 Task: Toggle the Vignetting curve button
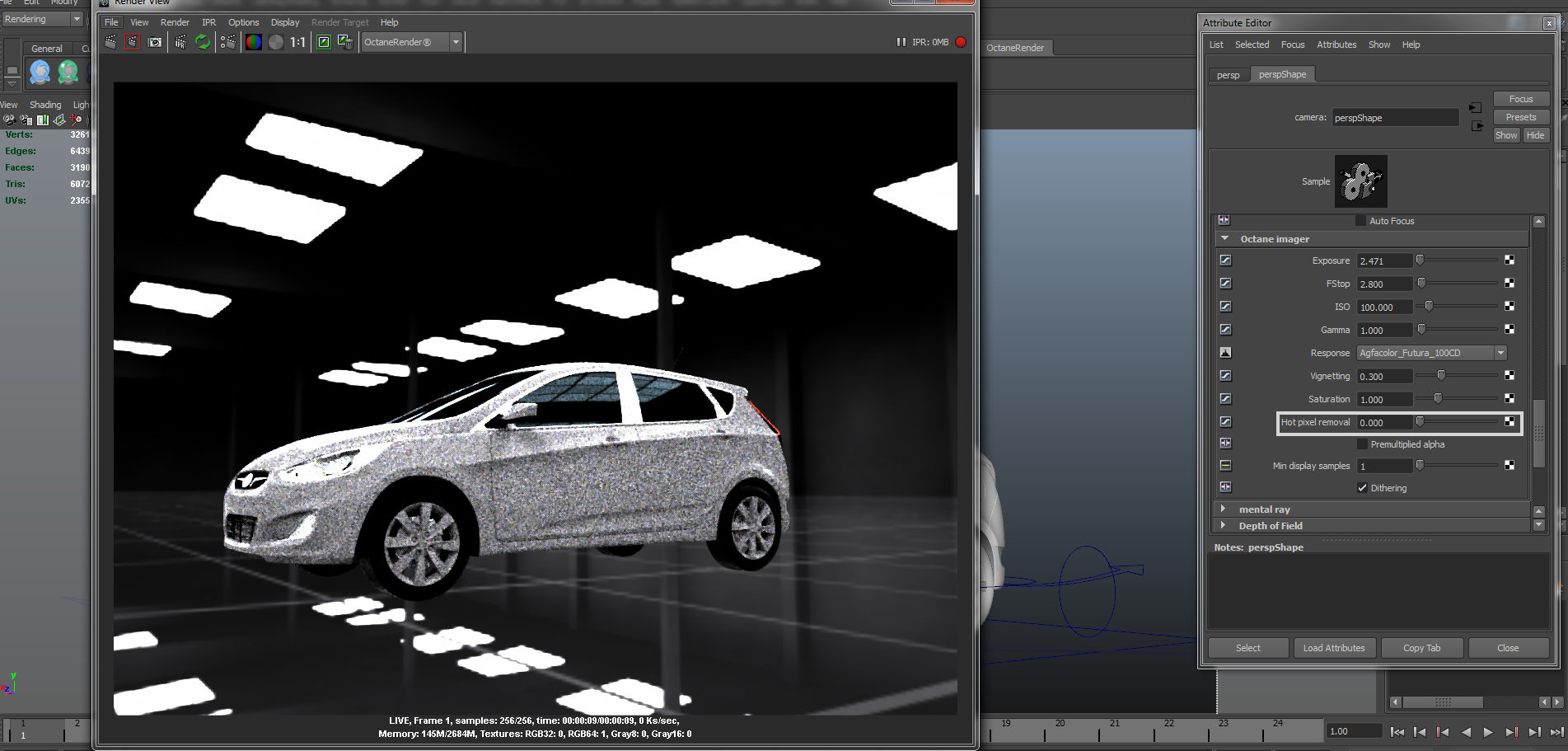pos(1225,376)
